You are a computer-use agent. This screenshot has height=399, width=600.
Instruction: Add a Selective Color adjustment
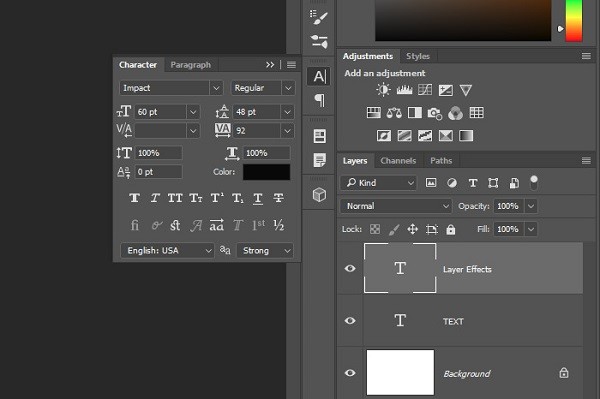click(x=445, y=135)
